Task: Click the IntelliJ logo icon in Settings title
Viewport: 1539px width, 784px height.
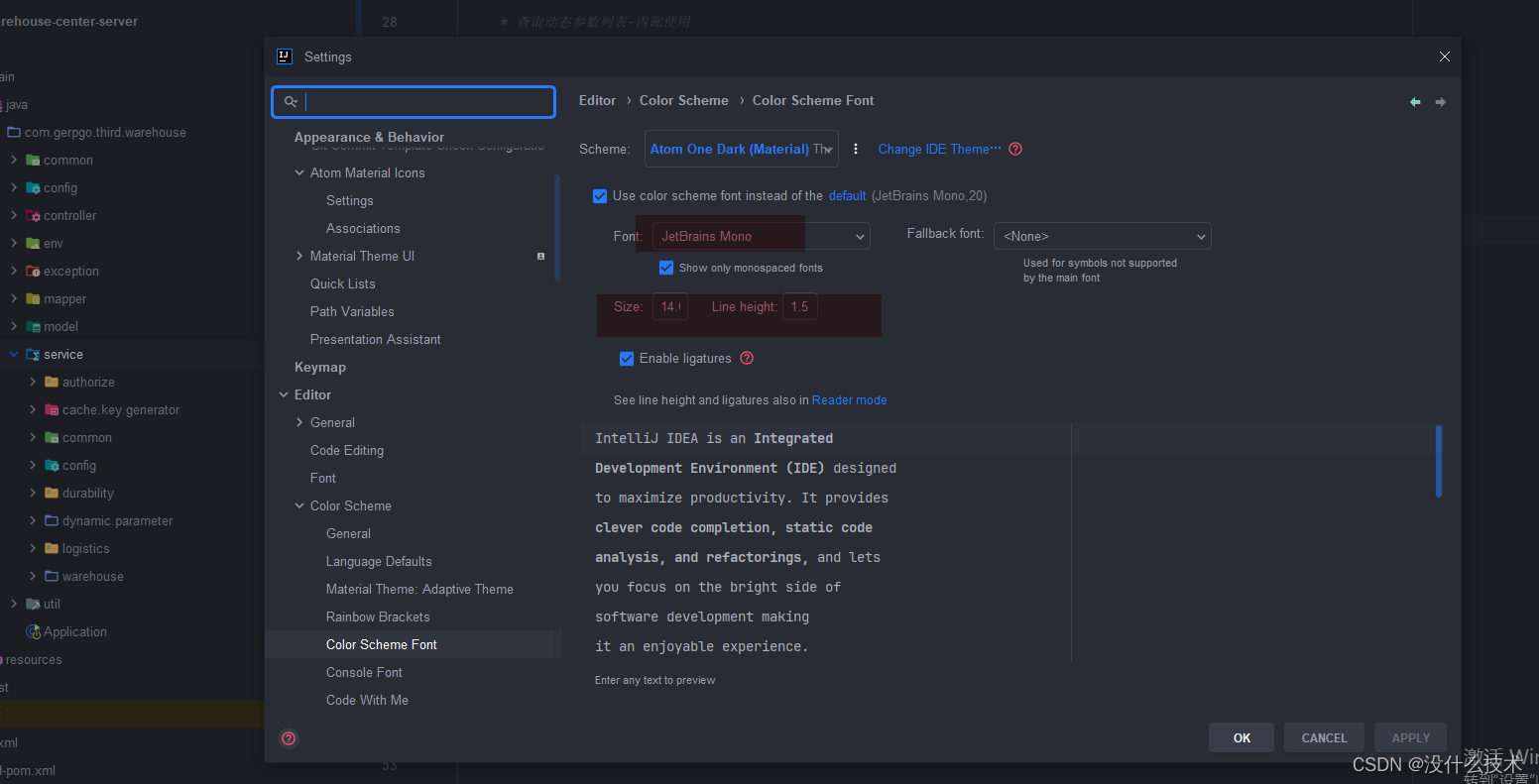Action: tap(285, 56)
